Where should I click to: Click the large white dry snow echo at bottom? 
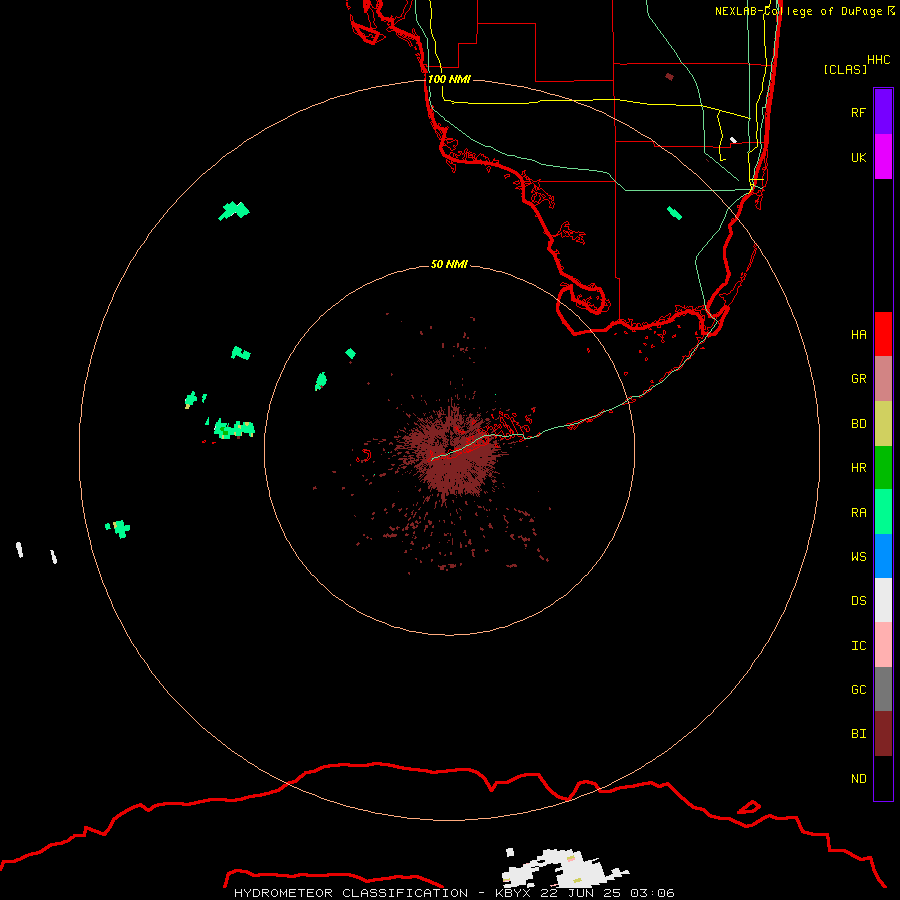click(565, 868)
